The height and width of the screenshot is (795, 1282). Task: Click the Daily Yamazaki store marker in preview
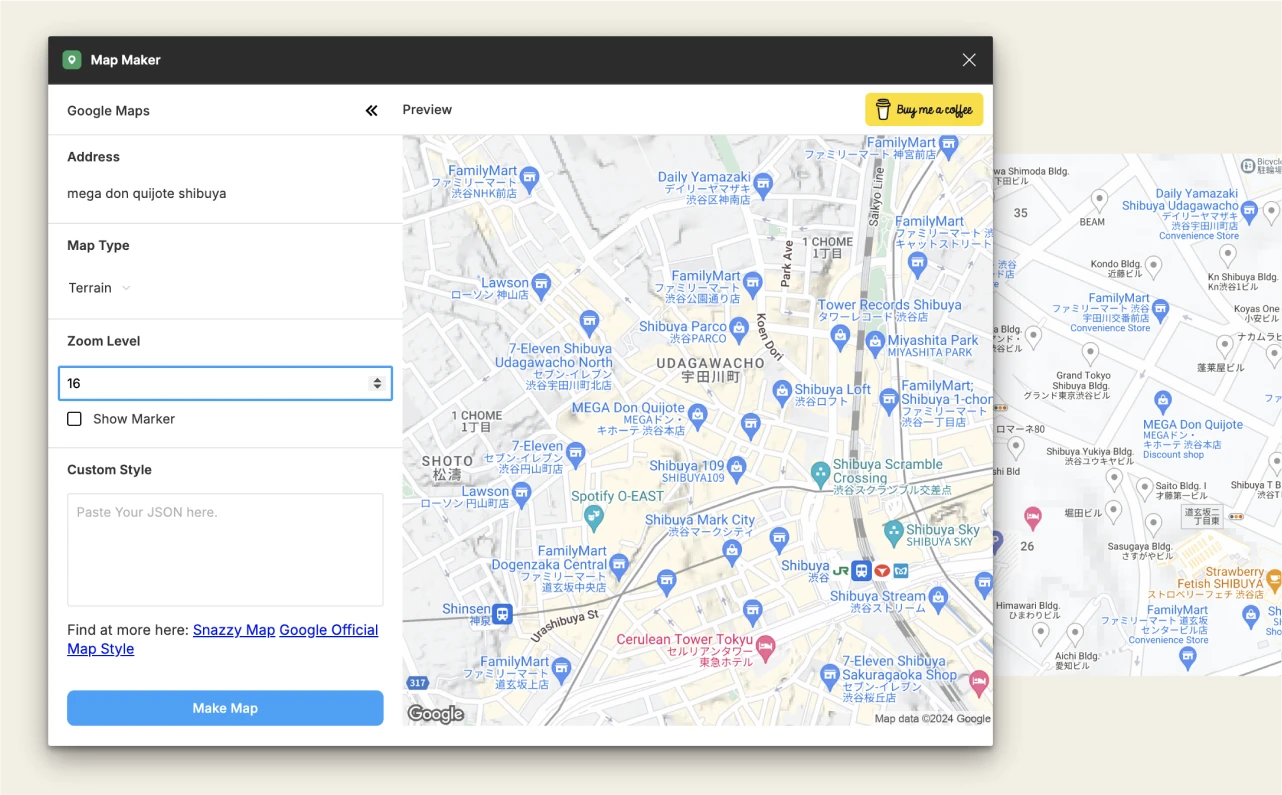(x=764, y=184)
